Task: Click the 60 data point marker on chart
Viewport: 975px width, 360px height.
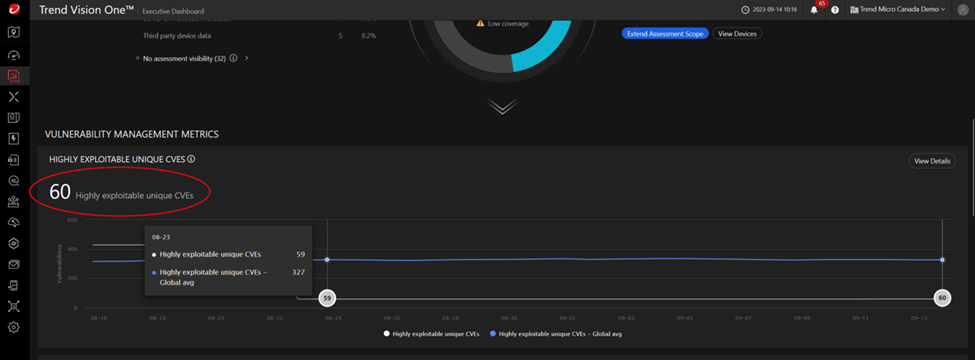Action: pos(942,298)
